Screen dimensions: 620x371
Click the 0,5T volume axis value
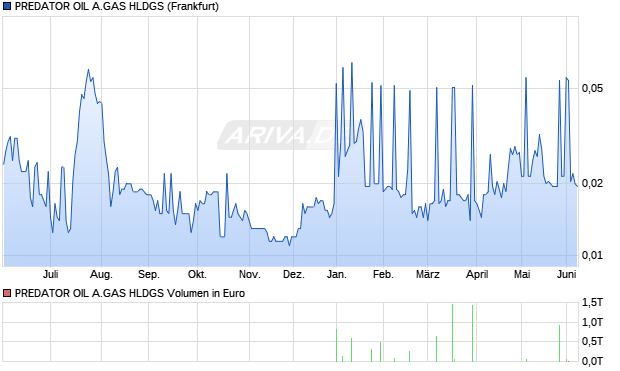[x=592, y=341]
